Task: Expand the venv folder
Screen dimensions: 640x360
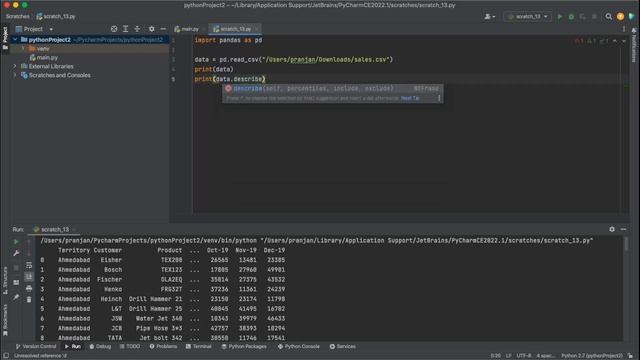Action: coord(23,49)
